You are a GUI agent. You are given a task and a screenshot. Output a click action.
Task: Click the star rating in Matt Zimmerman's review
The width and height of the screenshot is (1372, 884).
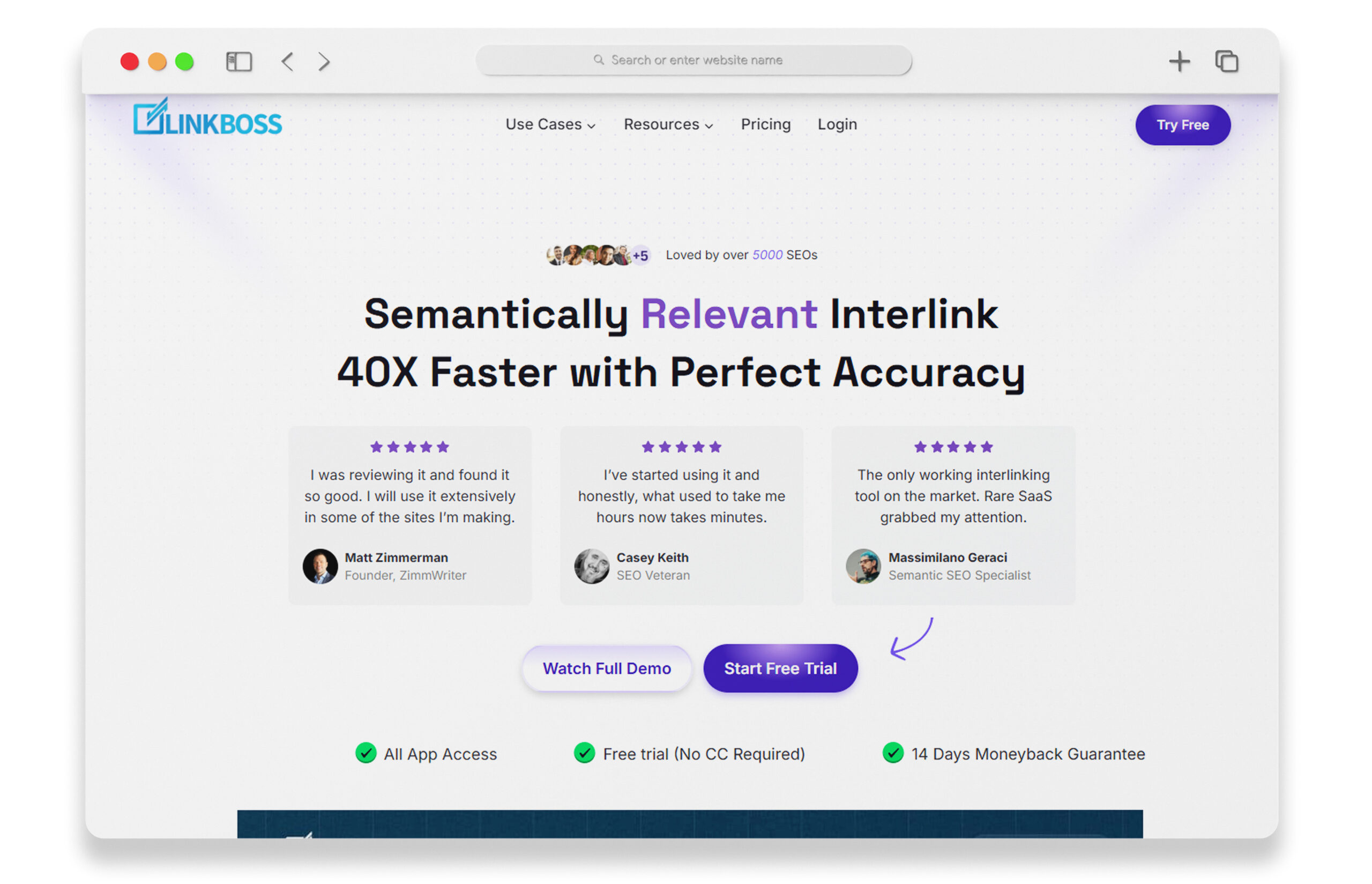[x=409, y=447]
